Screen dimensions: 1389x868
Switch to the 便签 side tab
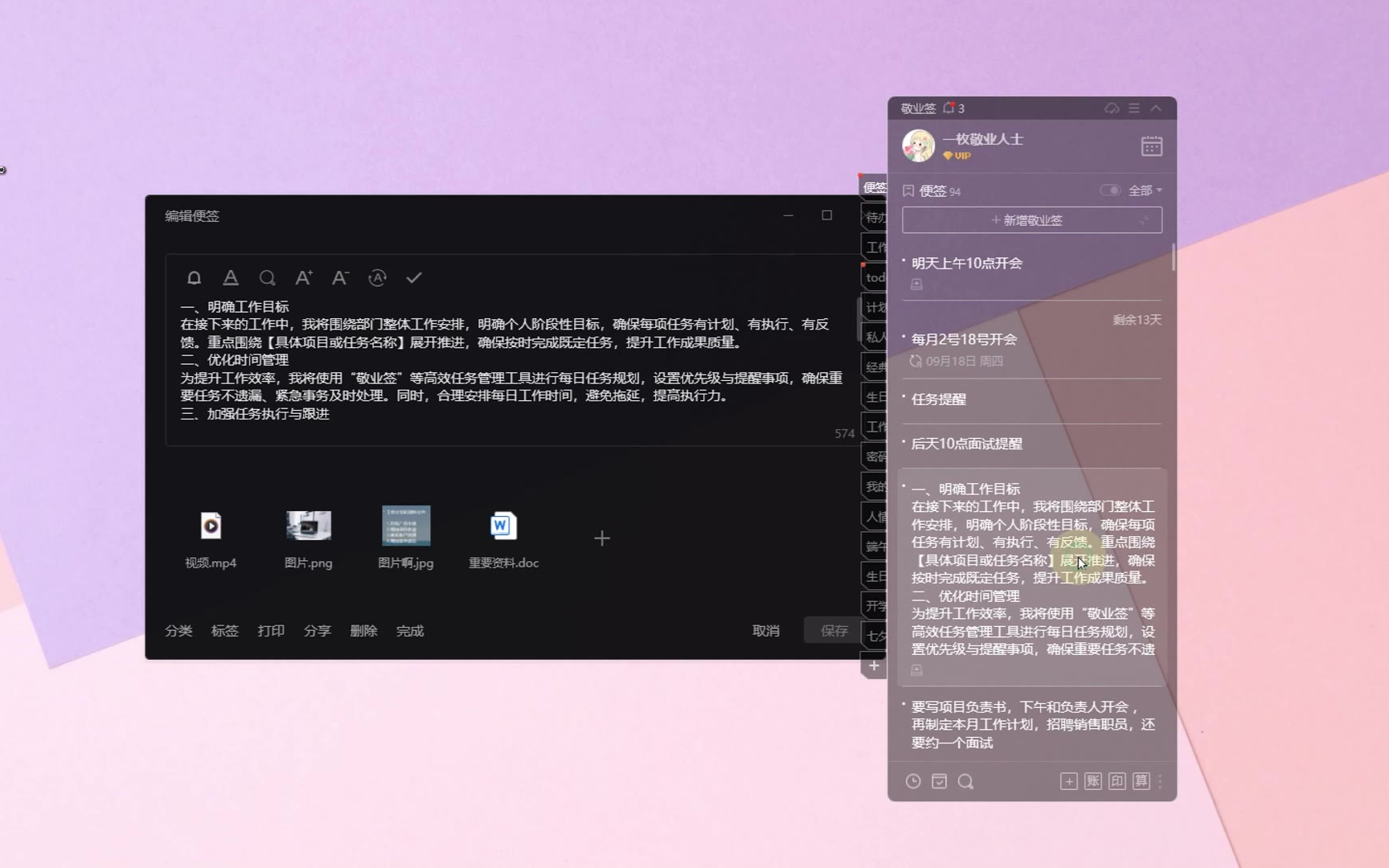coord(874,187)
